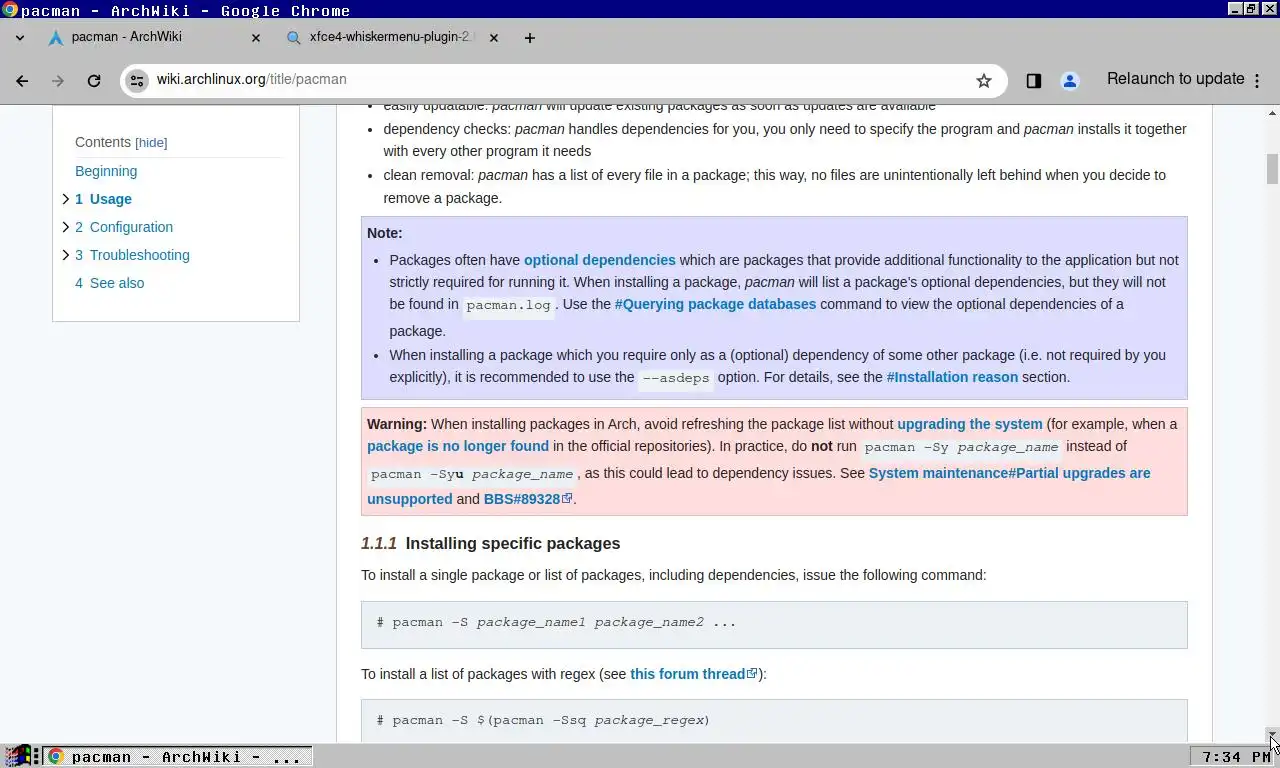The height and width of the screenshot is (768, 1280).
Task: Bookmark this page with the star
Action: tap(984, 81)
